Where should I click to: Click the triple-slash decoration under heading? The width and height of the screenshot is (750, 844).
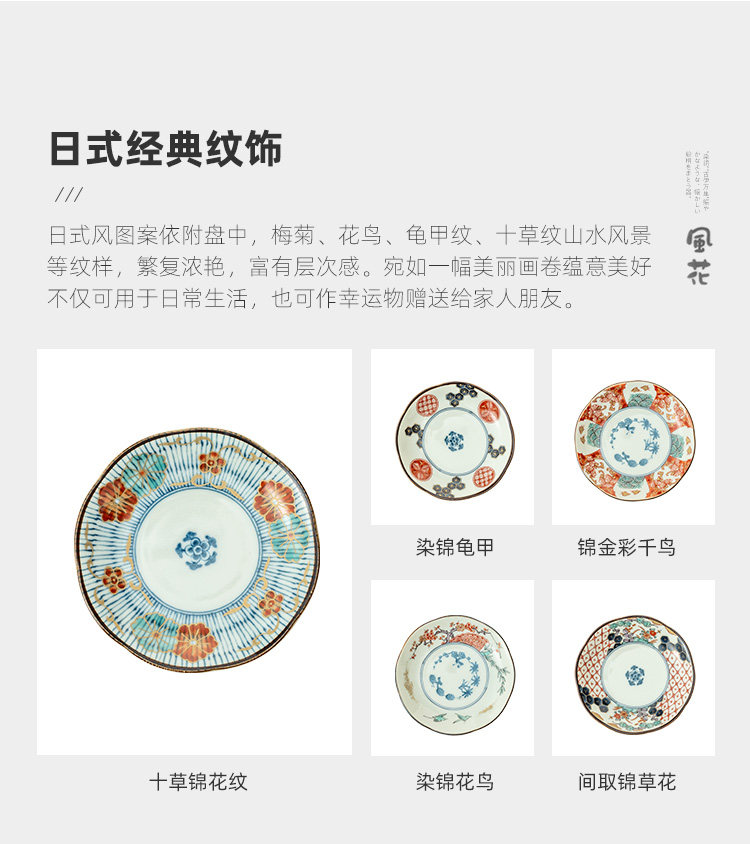69,194
